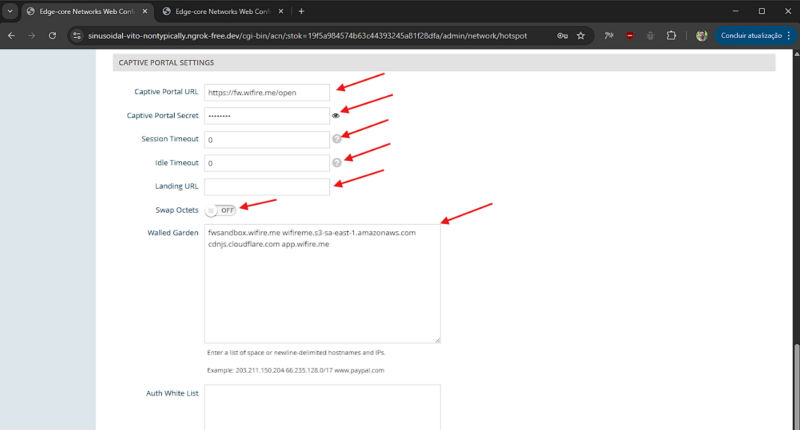Click inside the Walled Garden textarea

(x=322, y=284)
